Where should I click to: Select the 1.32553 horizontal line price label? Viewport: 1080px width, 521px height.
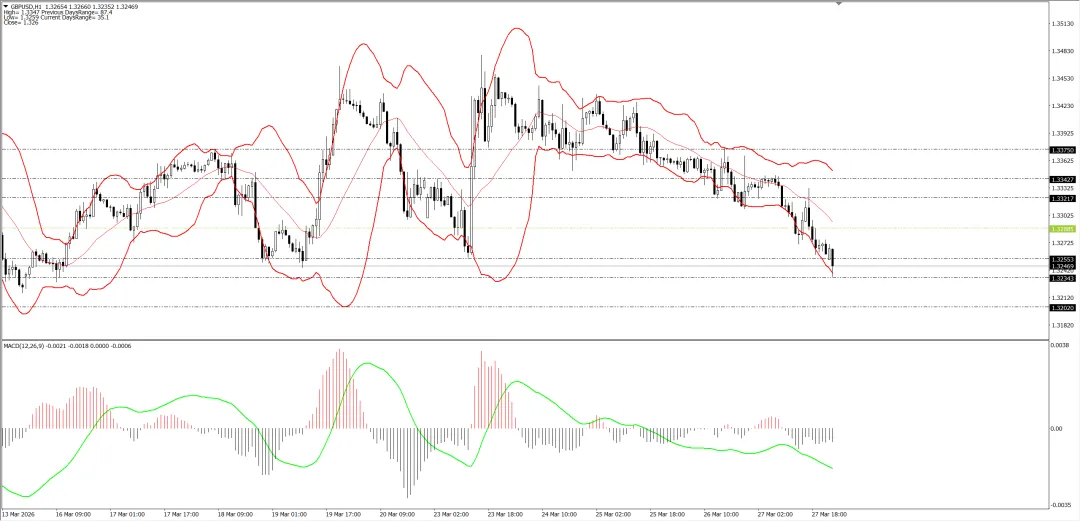tap(1062, 258)
